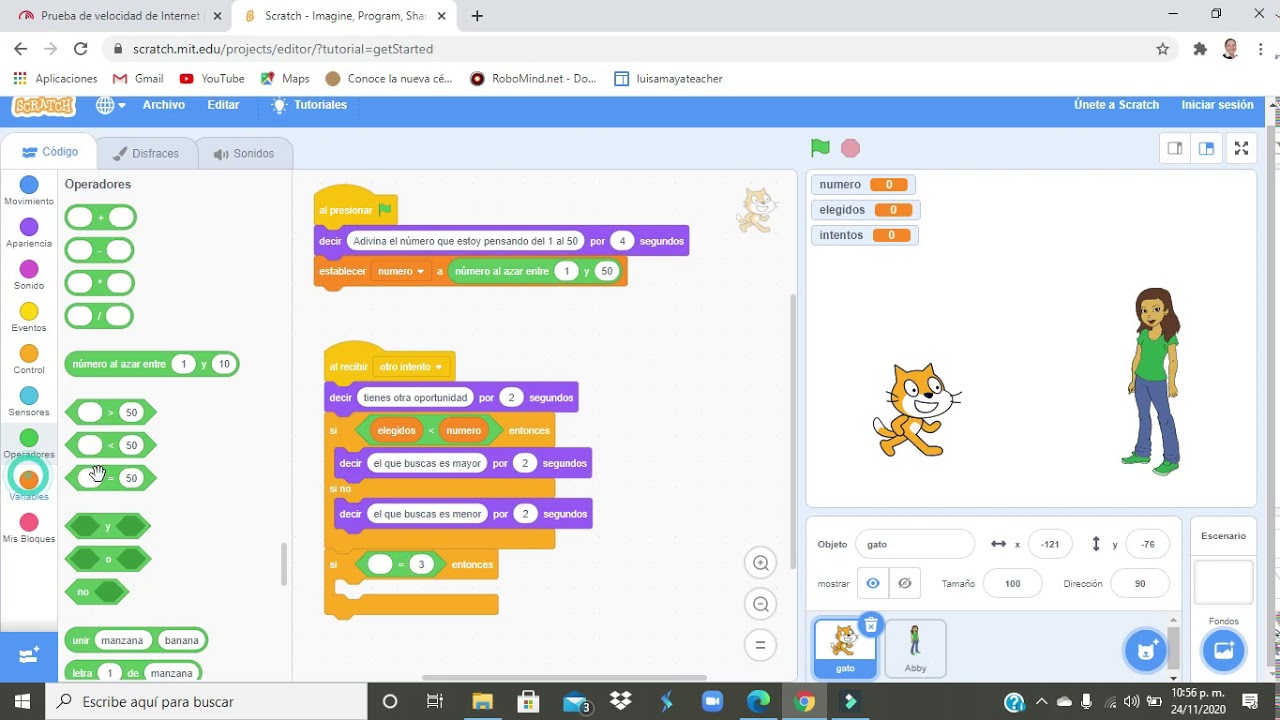Viewport: 1280px width, 720px height.
Task: Click the y position field
Action: (1147, 544)
